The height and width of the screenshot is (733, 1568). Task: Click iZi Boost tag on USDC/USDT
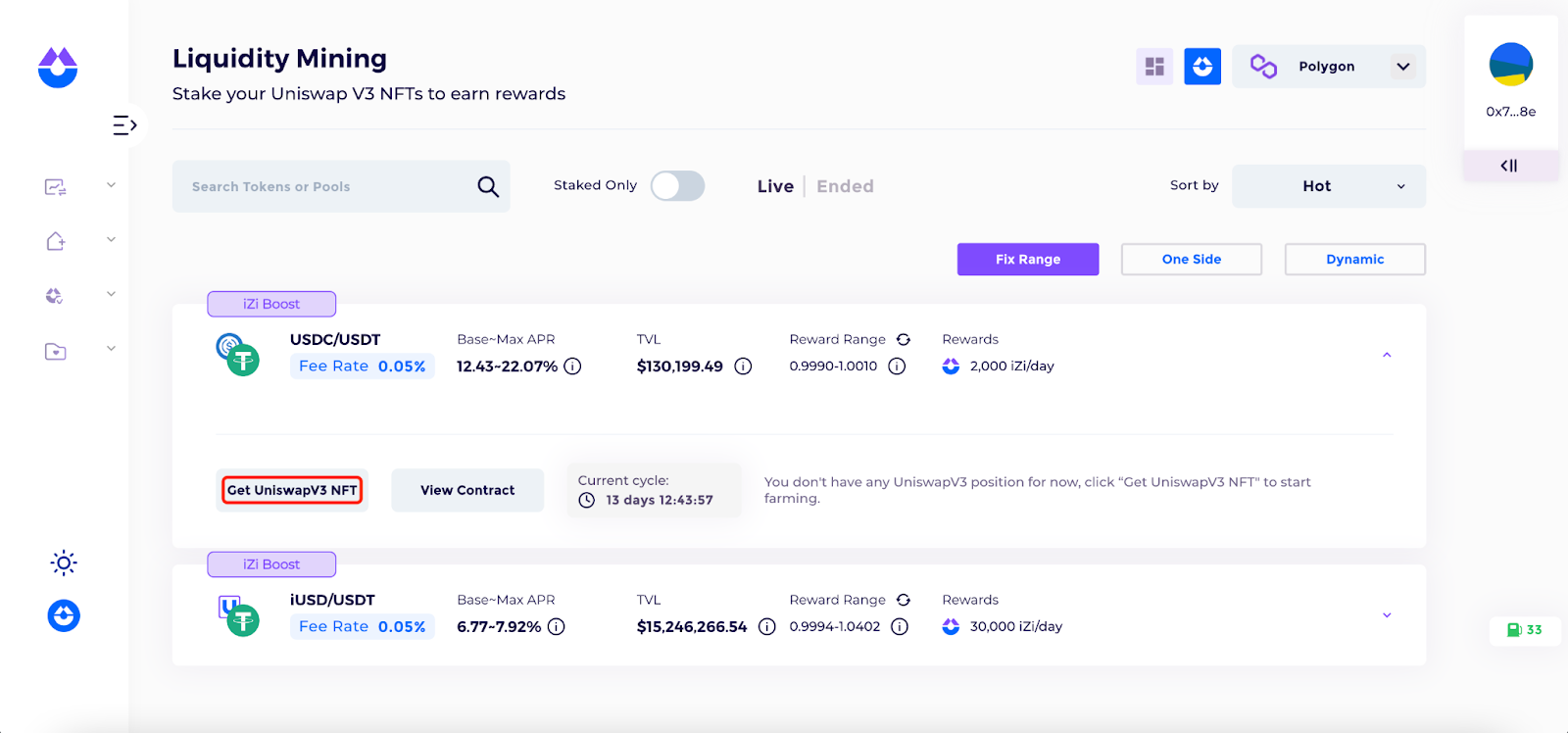(271, 304)
